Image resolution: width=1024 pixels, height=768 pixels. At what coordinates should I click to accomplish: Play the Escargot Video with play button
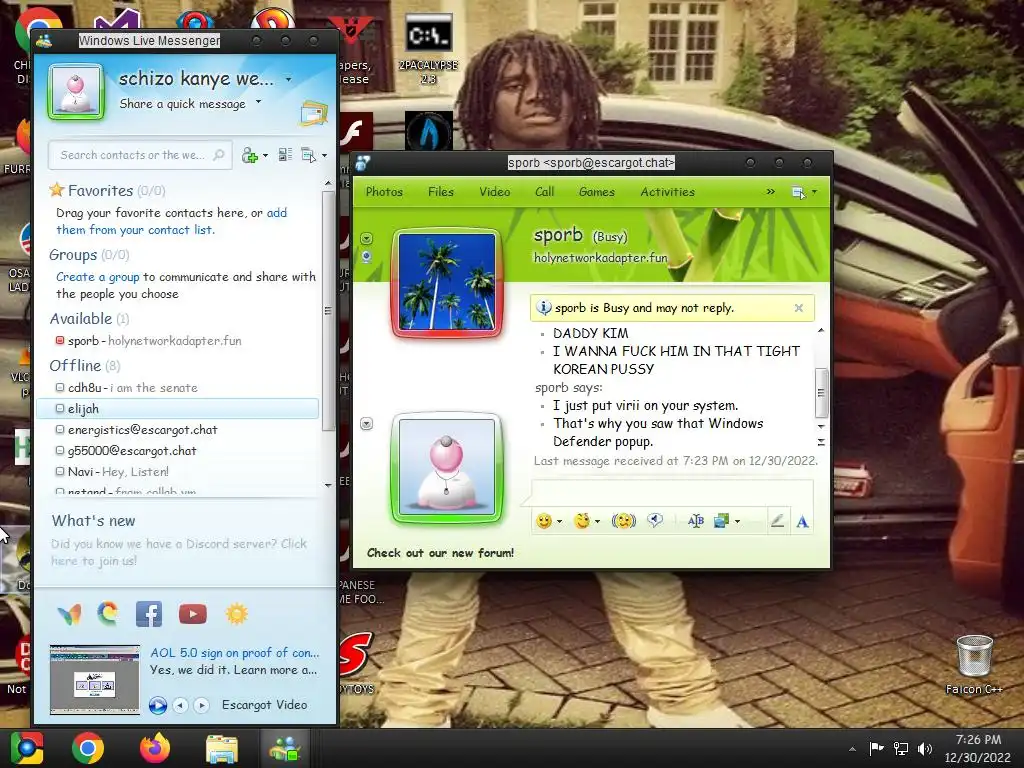[157, 705]
